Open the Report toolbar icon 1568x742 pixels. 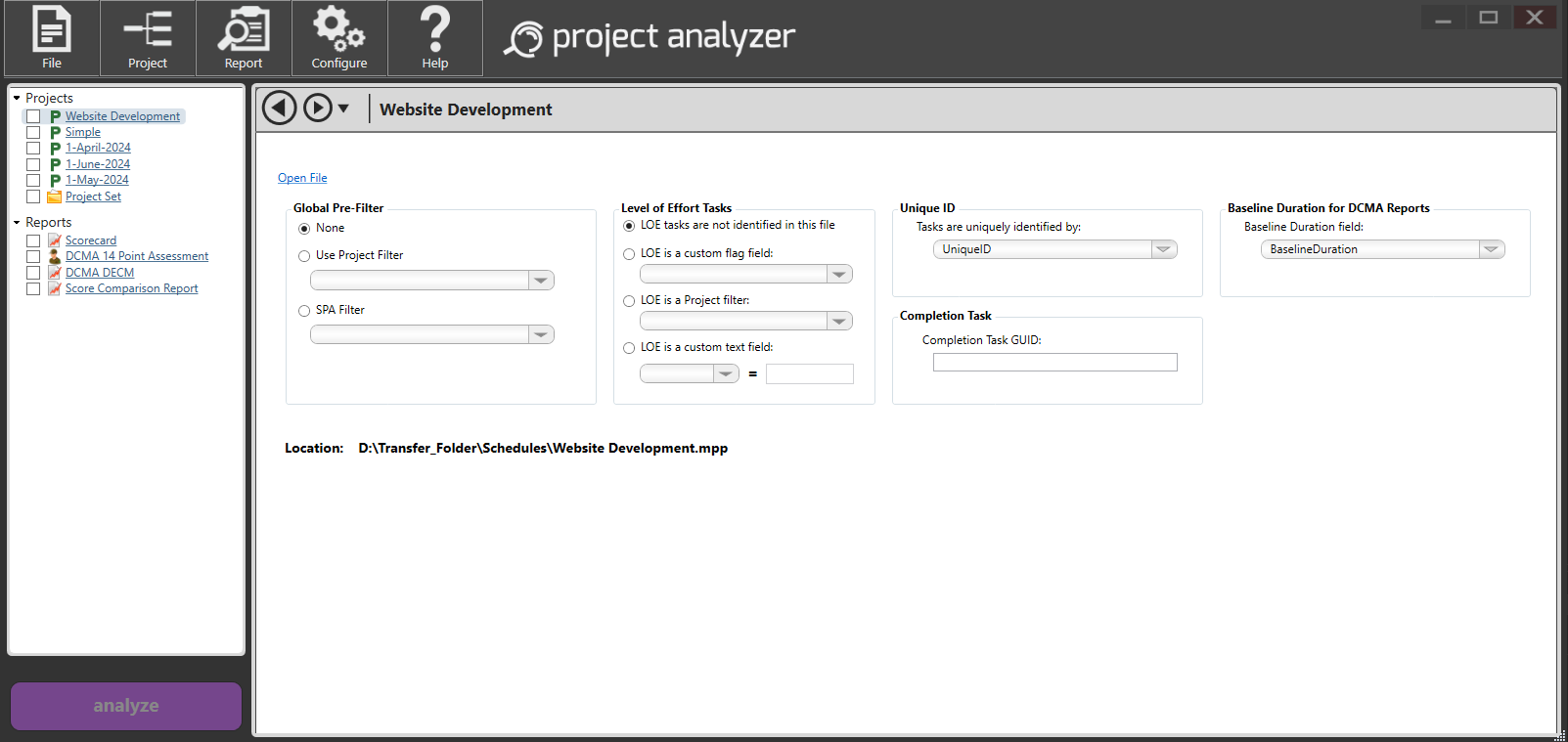244,38
